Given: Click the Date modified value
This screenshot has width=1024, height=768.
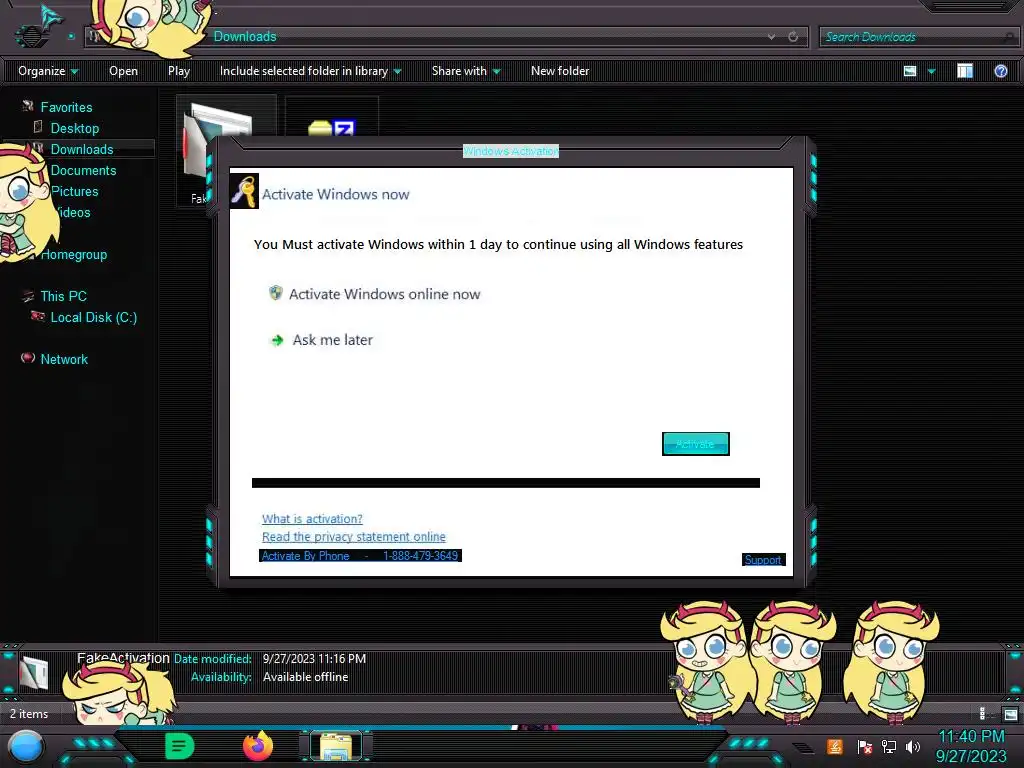Looking at the screenshot, I should click(x=314, y=659).
